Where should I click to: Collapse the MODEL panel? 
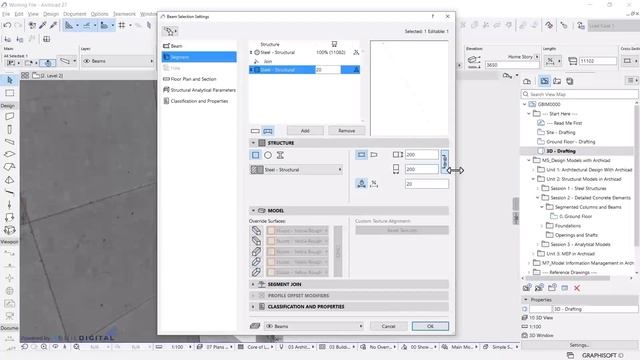pos(253,211)
